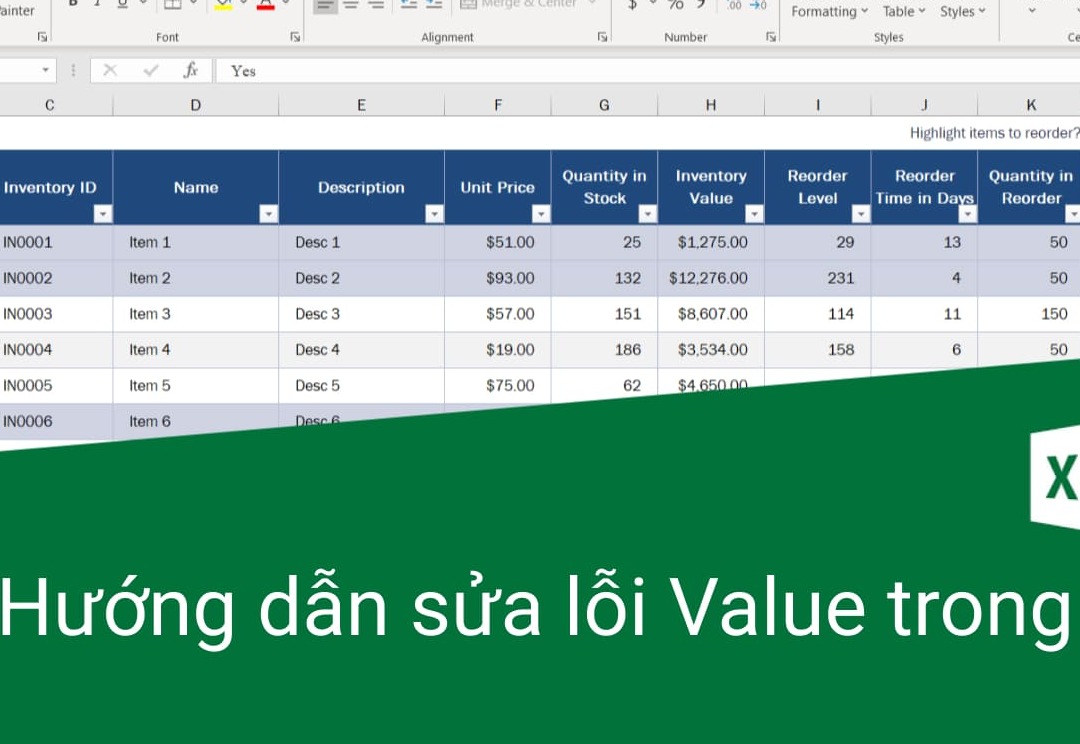
Task: Select the cell containing $12,276.00
Action: tap(710, 278)
